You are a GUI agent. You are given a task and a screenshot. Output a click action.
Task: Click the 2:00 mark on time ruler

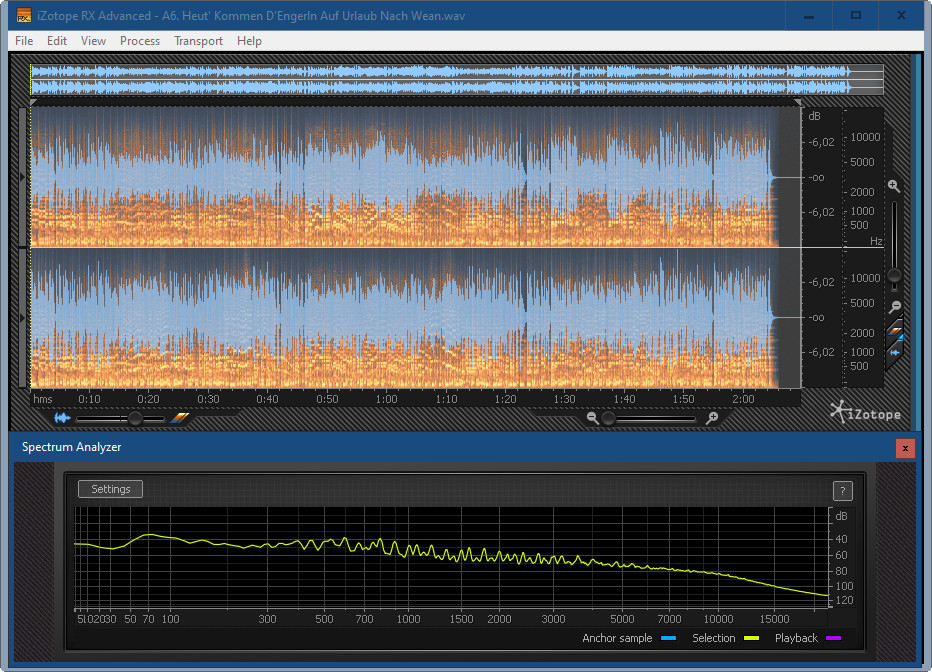(x=743, y=399)
